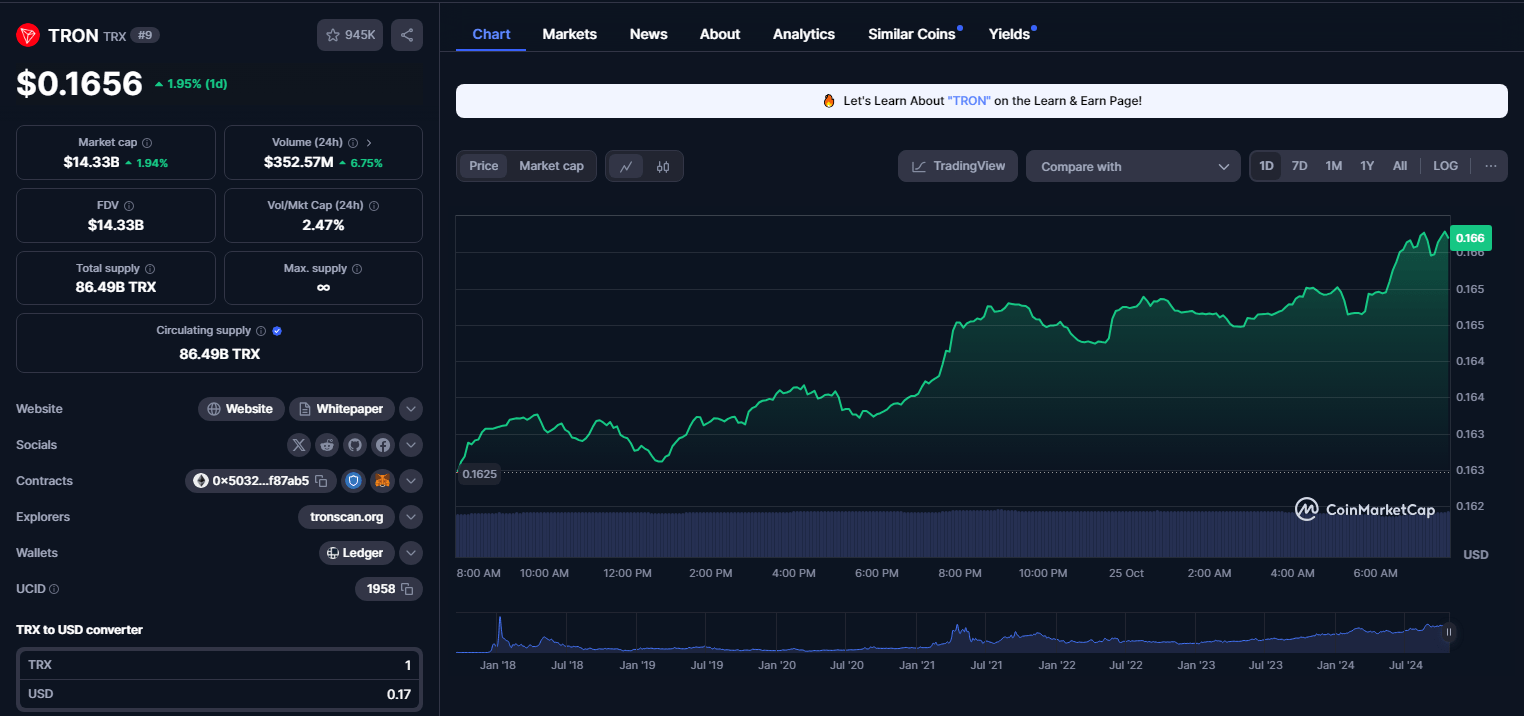Open the Analytics tab
This screenshot has width=1524, height=716.
[x=804, y=34]
